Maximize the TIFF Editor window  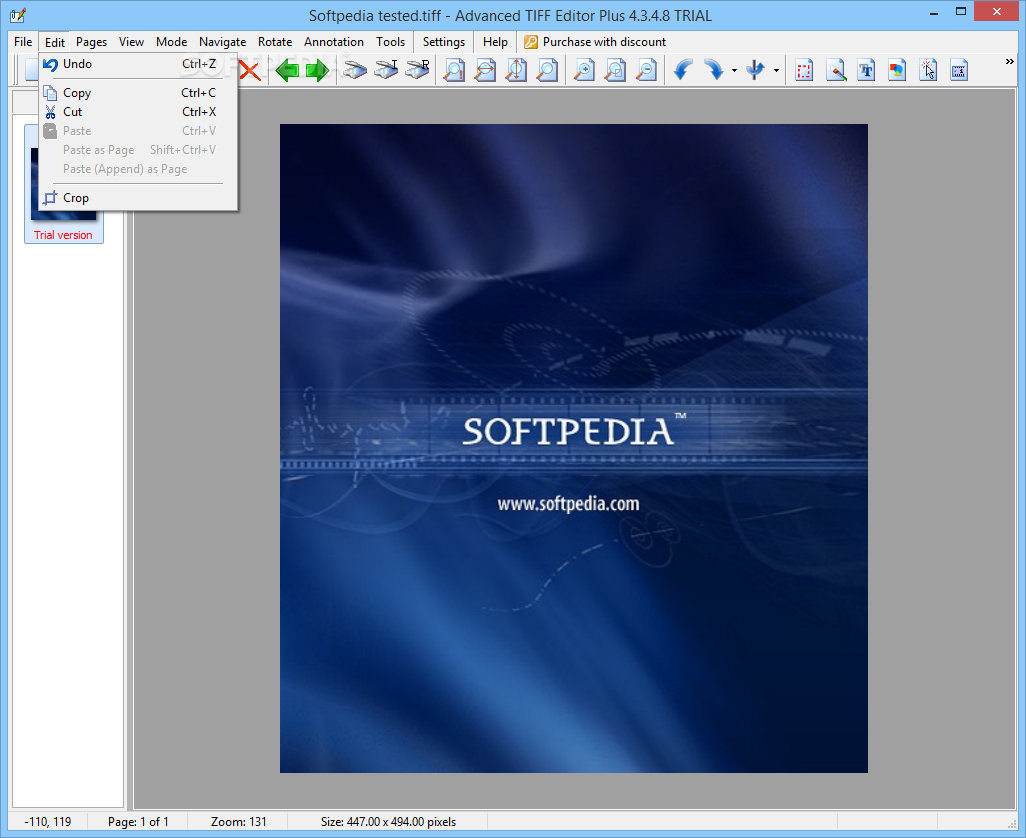[x=961, y=11]
